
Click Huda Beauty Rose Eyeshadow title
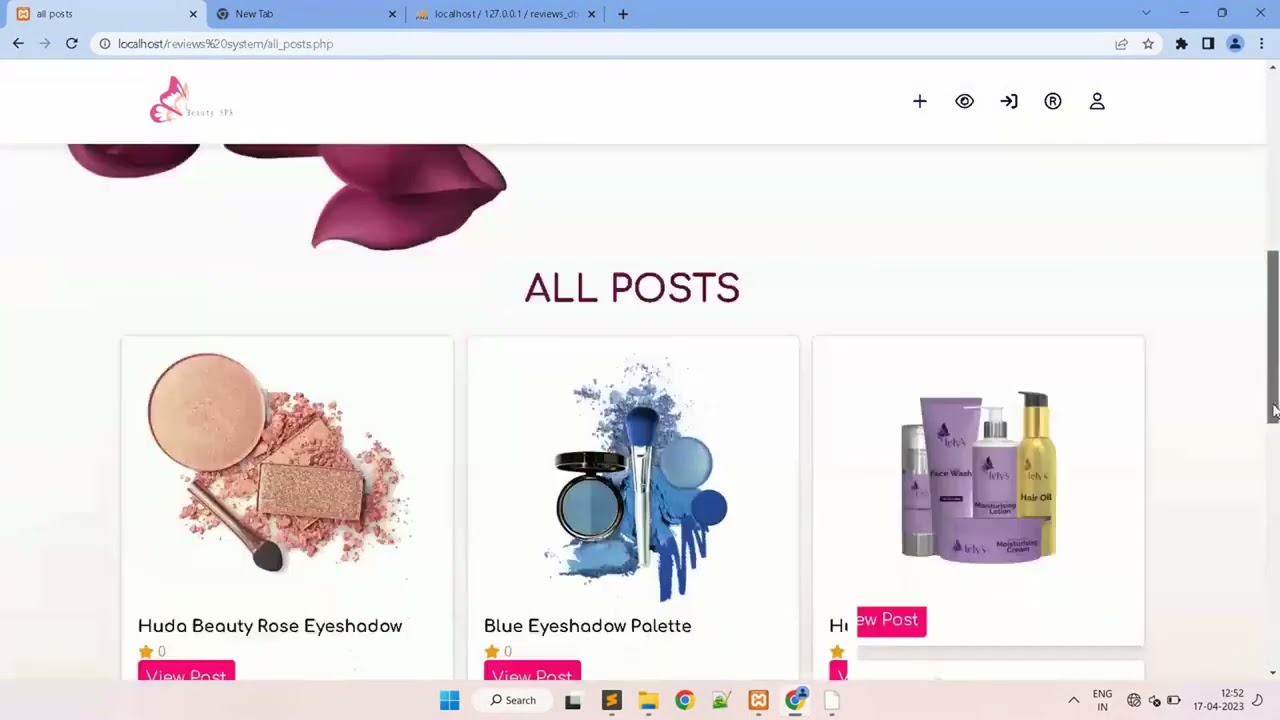point(270,626)
